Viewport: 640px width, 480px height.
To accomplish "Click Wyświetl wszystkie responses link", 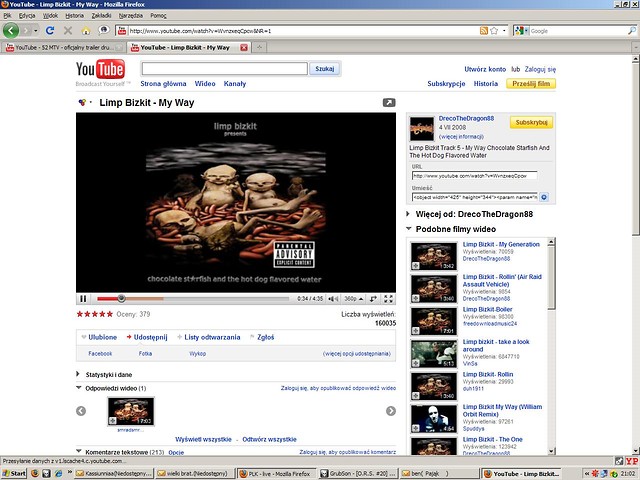I will [x=203, y=439].
